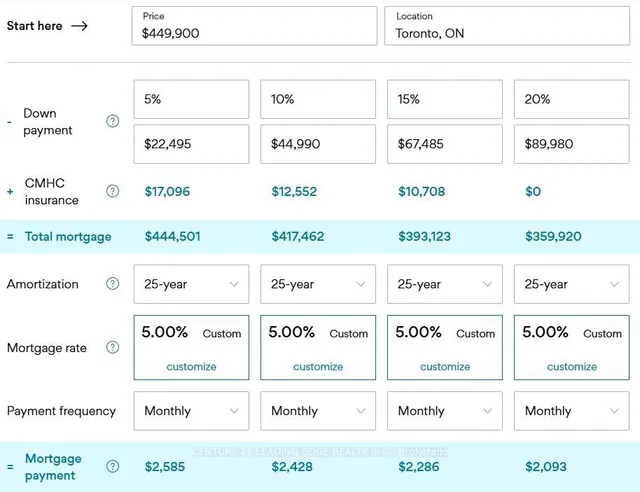Select the $44,990 down payment amount field
The image size is (640, 492).
pyautogui.click(x=318, y=144)
